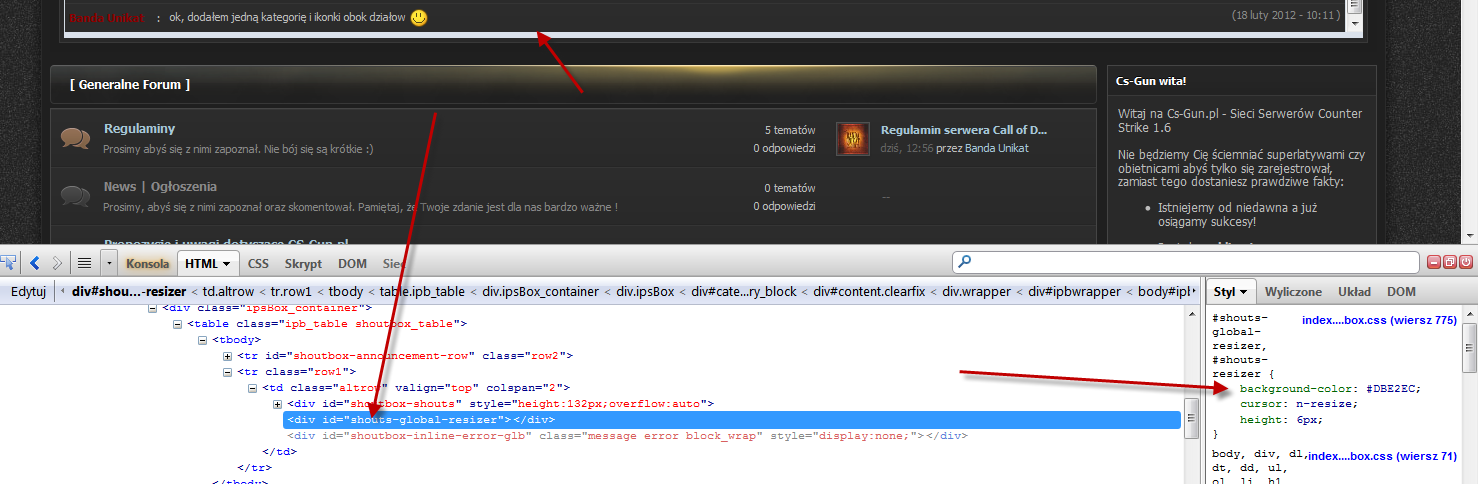Select div.ipsBox in the breadcrumb
This screenshot has height=484, width=1478.
[x=645, y=292]
